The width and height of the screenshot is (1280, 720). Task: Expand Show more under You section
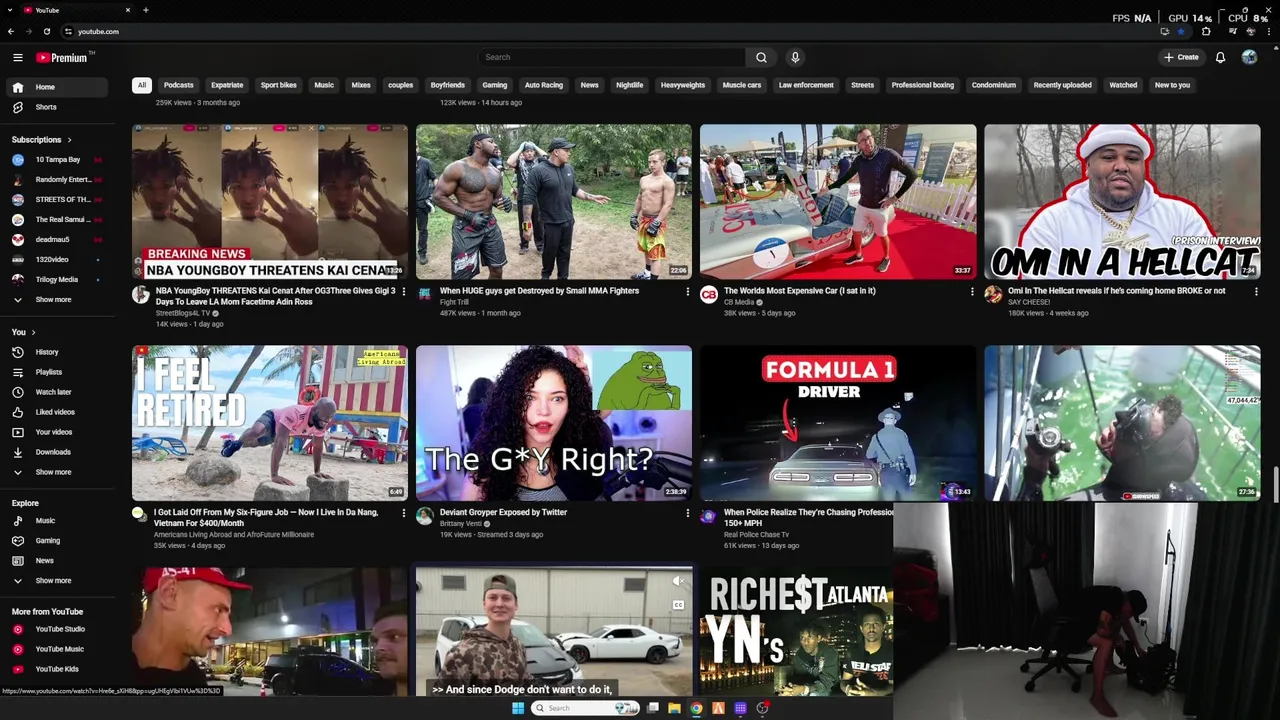pos(59,472)
